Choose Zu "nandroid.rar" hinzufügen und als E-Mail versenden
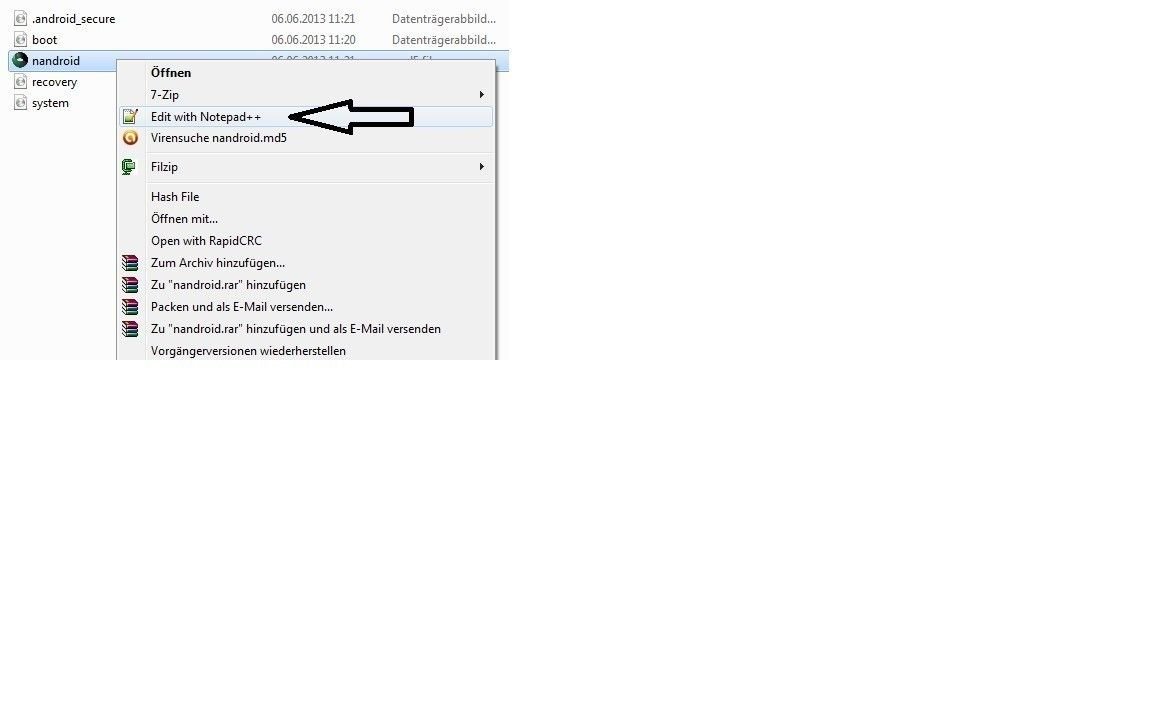The image size is (1154, 710). [x=306, y=329]
